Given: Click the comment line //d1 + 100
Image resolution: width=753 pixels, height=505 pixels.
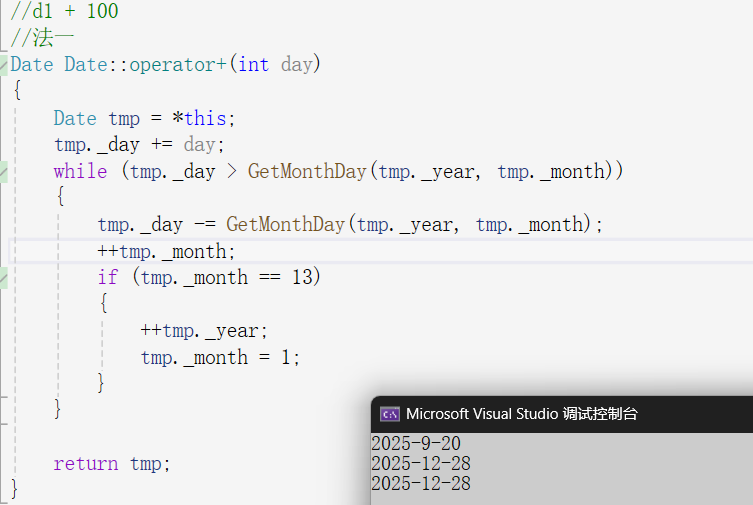Looking at the screenshot, I should (x=64, y=11).
